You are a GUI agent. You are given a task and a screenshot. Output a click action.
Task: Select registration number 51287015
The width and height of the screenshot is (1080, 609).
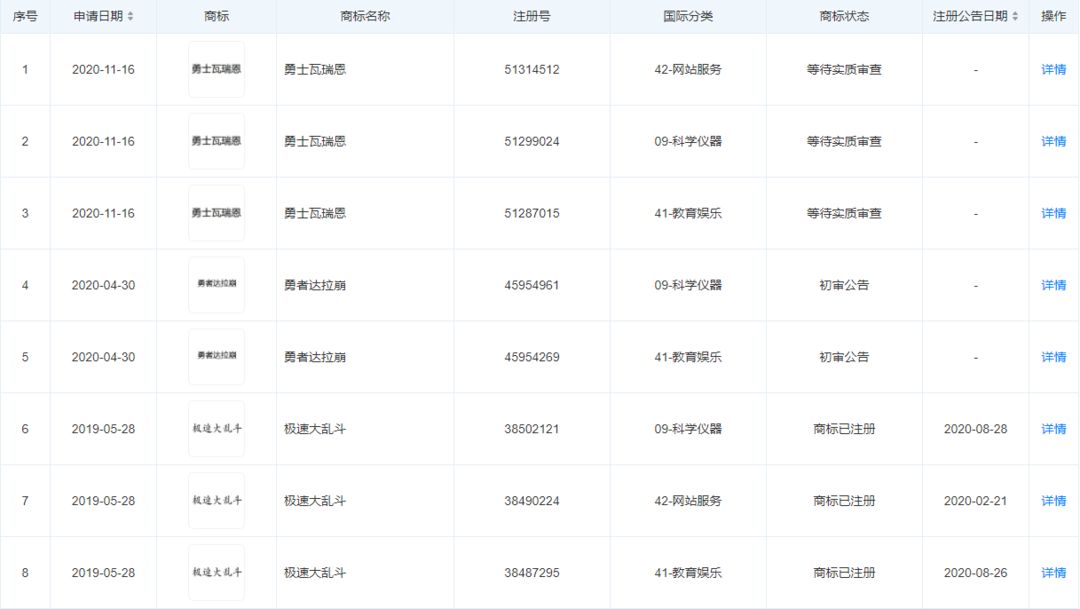(532, 214)
